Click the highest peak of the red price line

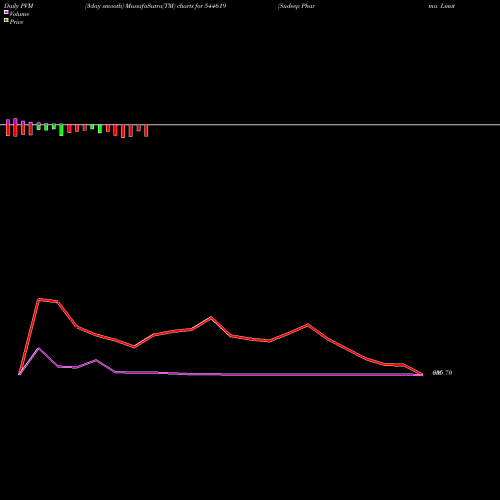[39, 299]
